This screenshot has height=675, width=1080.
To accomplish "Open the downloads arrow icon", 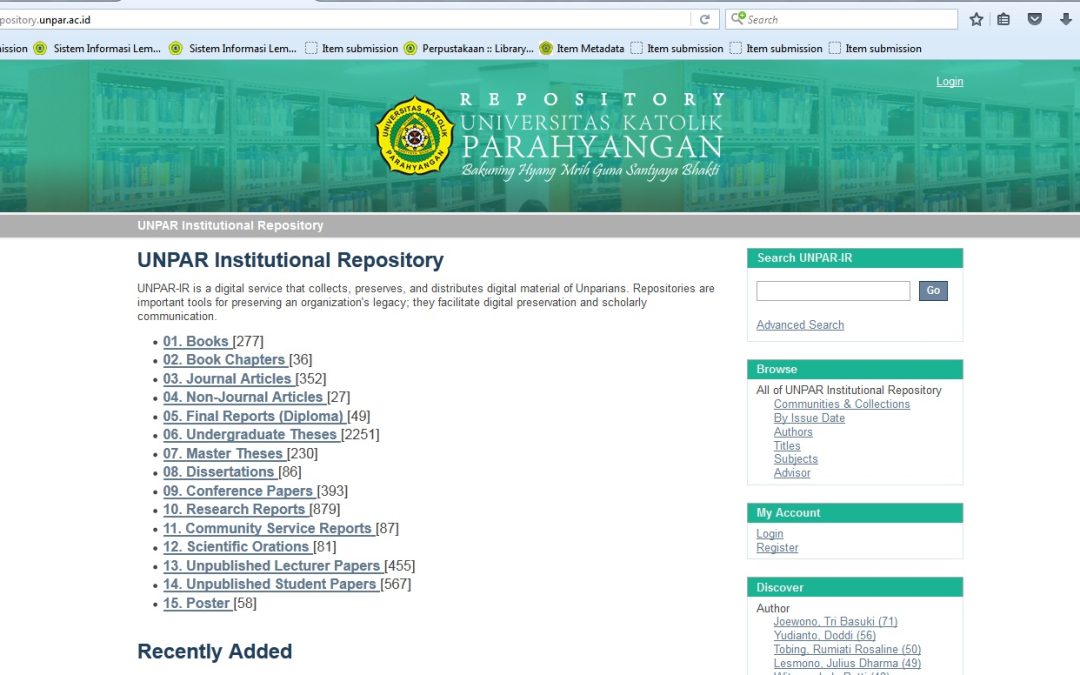I will [x=1066, y=19].
